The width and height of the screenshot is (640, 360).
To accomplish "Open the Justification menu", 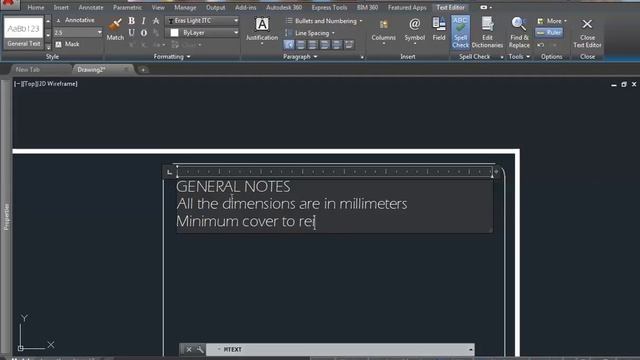I will [262, 30].
